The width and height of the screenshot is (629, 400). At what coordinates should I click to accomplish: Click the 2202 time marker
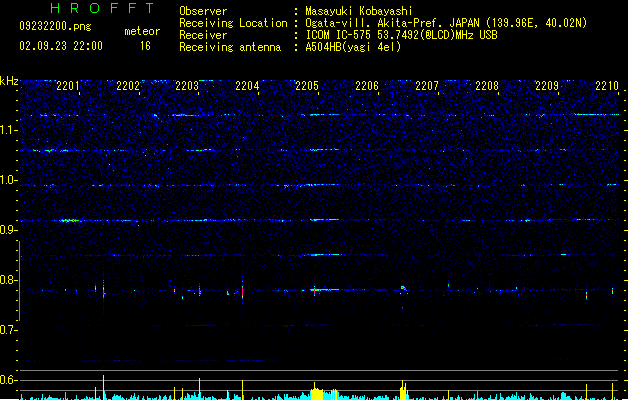coord(128,85)
